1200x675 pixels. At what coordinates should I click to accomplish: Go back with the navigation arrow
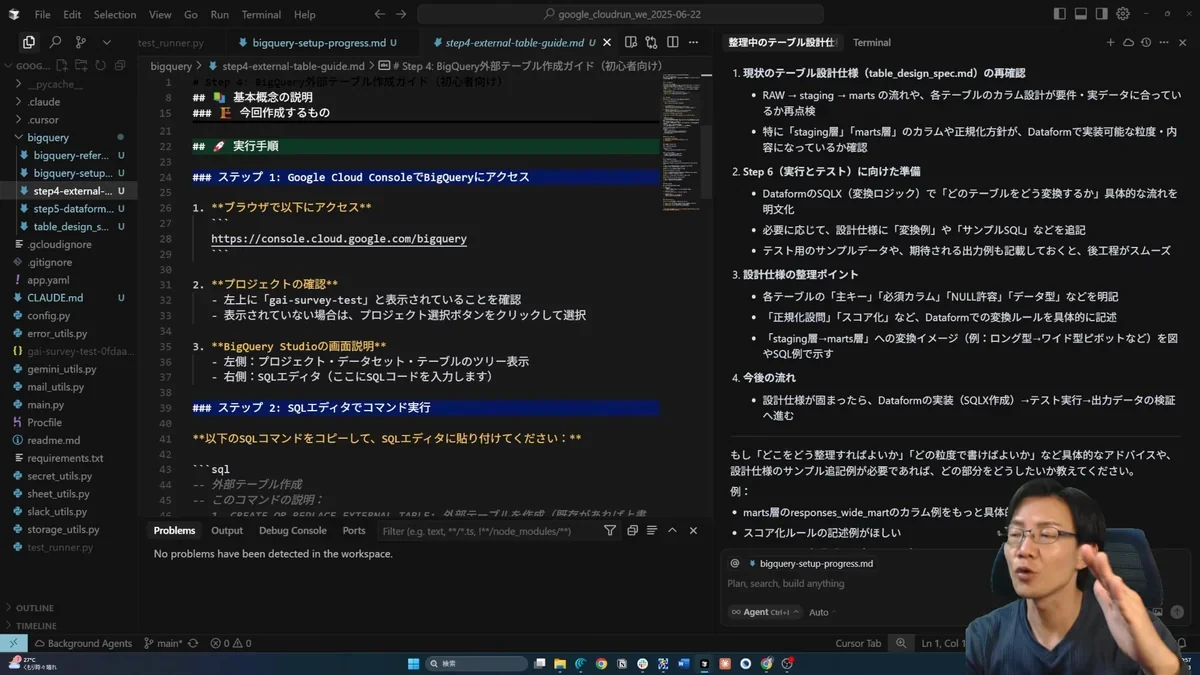click(x=379, y=14)
